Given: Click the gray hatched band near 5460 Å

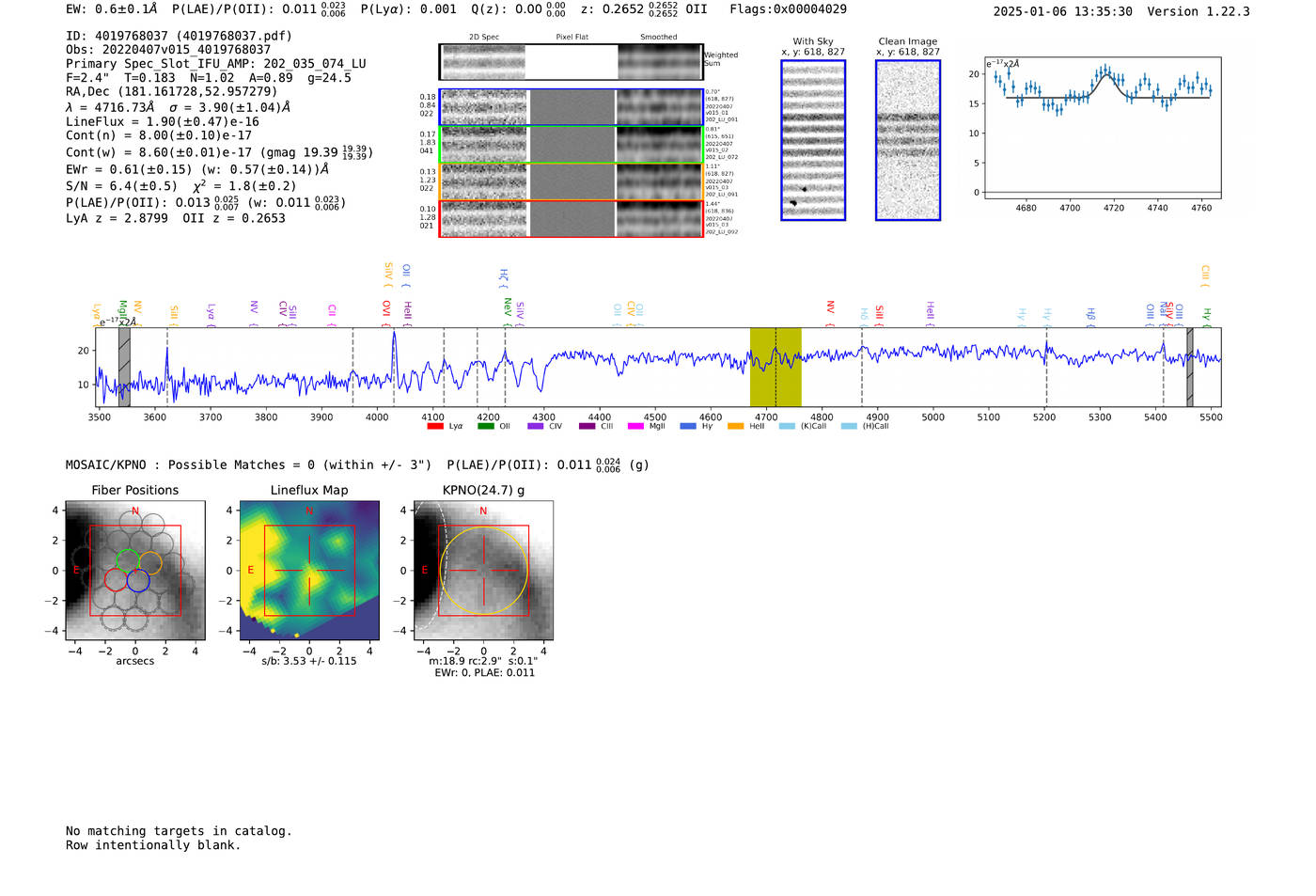Looking at the screenshot, I should tap(1189, 367).
